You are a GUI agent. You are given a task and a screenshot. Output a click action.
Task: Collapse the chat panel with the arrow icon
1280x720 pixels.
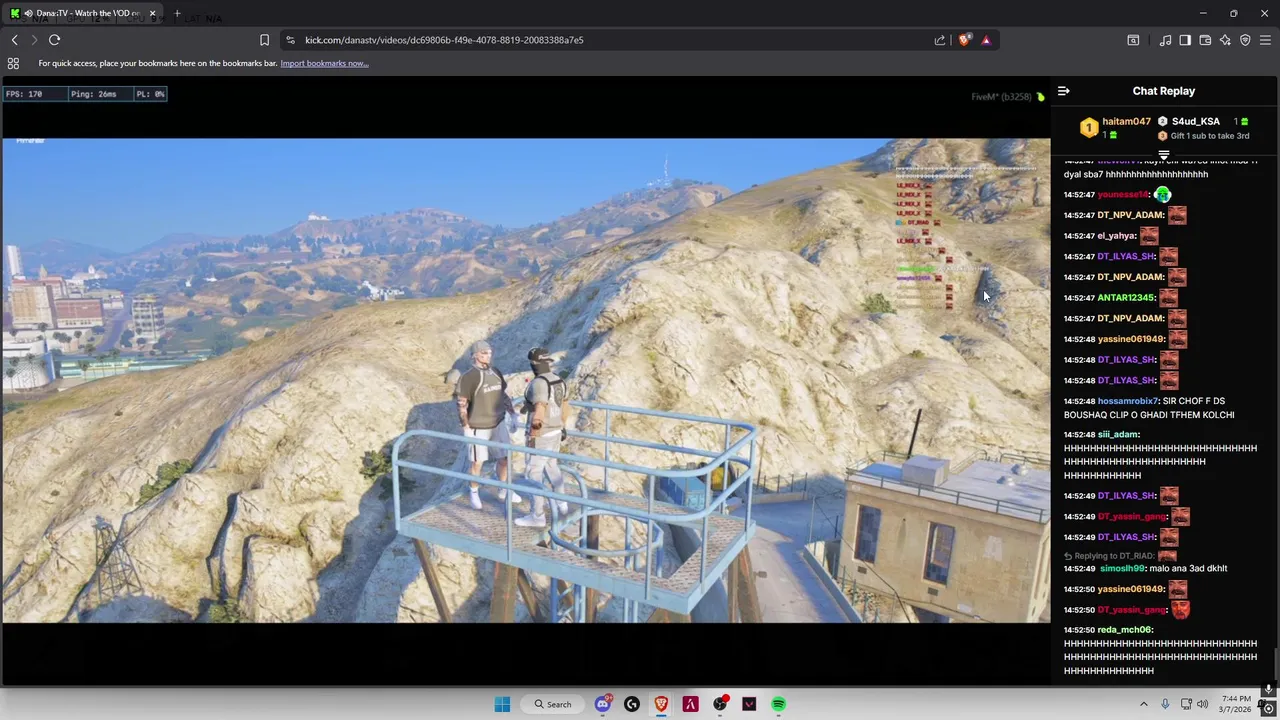tap(1064, 91)
